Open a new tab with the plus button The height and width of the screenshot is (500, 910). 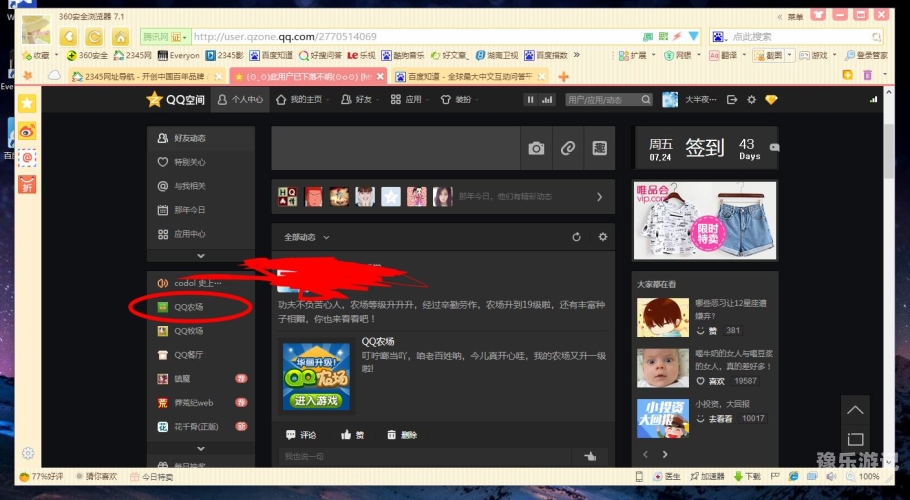click(x=563, y=77)
